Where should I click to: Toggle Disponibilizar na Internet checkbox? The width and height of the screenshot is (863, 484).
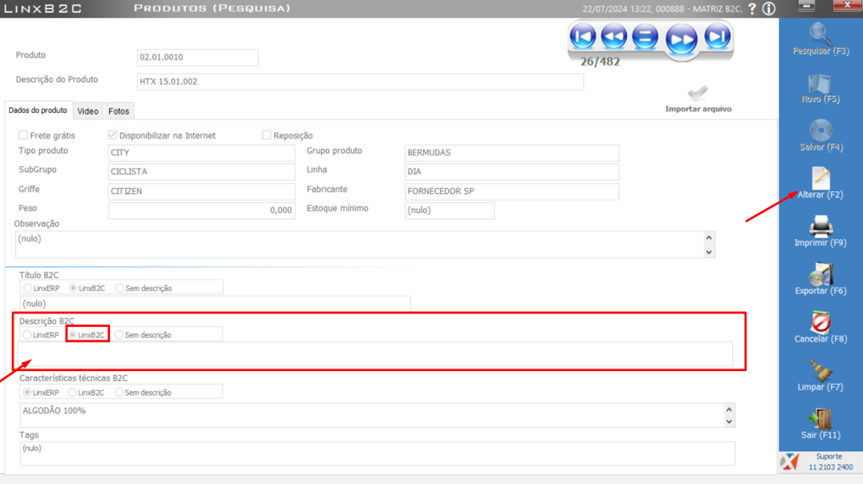click(112, 135)
